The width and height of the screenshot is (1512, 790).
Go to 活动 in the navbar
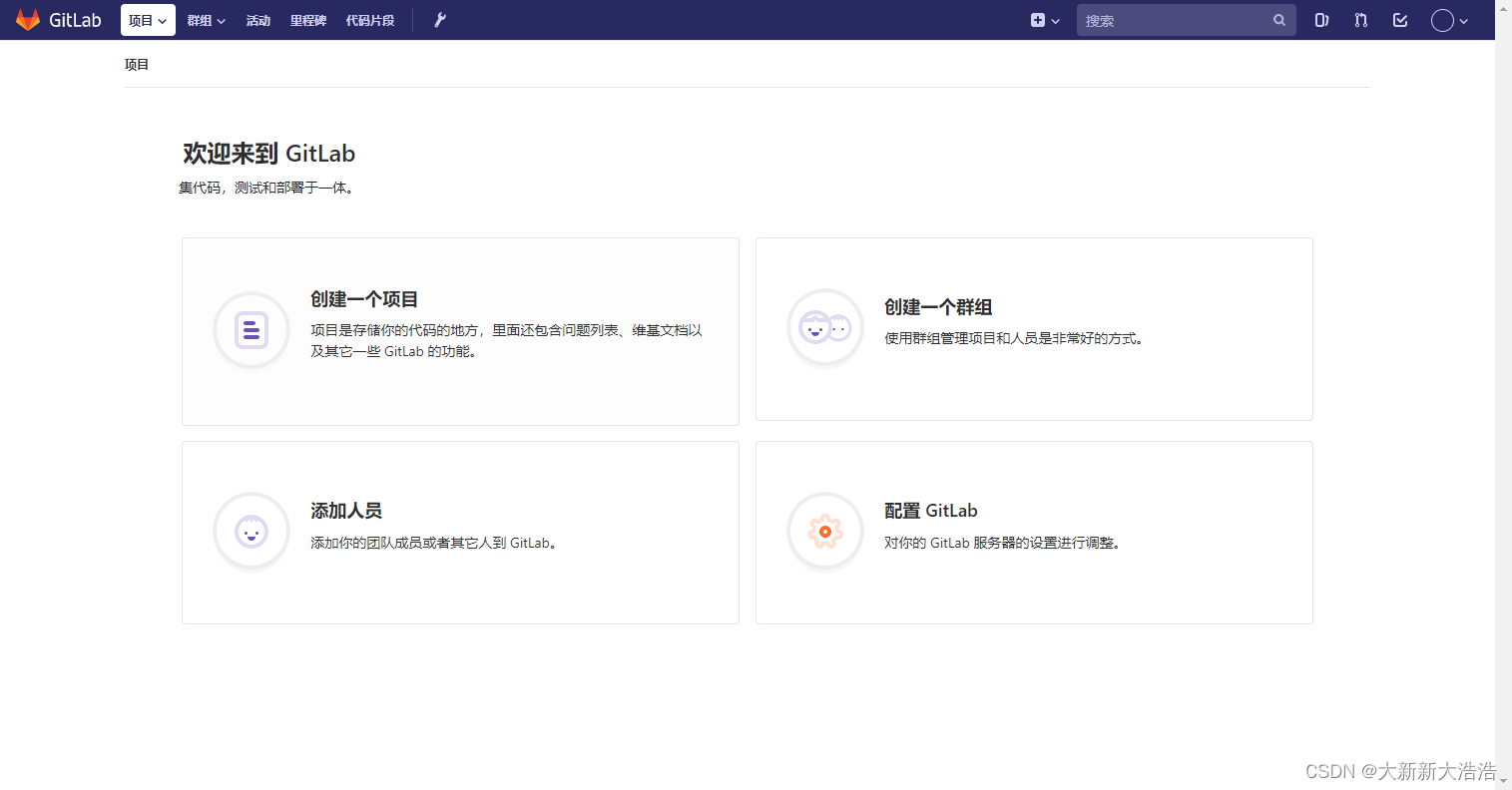(258, 20)
